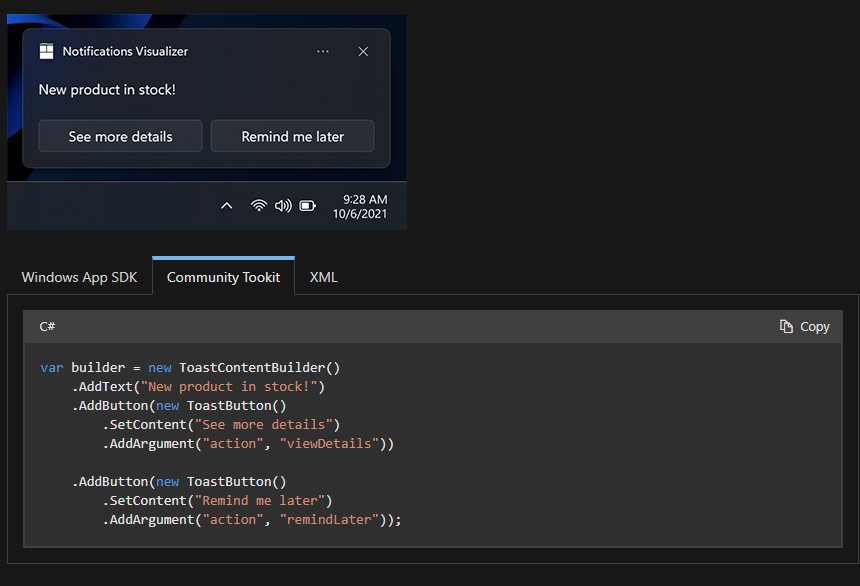This screenshot has height=586, width=860.
Task: Open the toast's three-dot options menu
Action: [323, 52]
